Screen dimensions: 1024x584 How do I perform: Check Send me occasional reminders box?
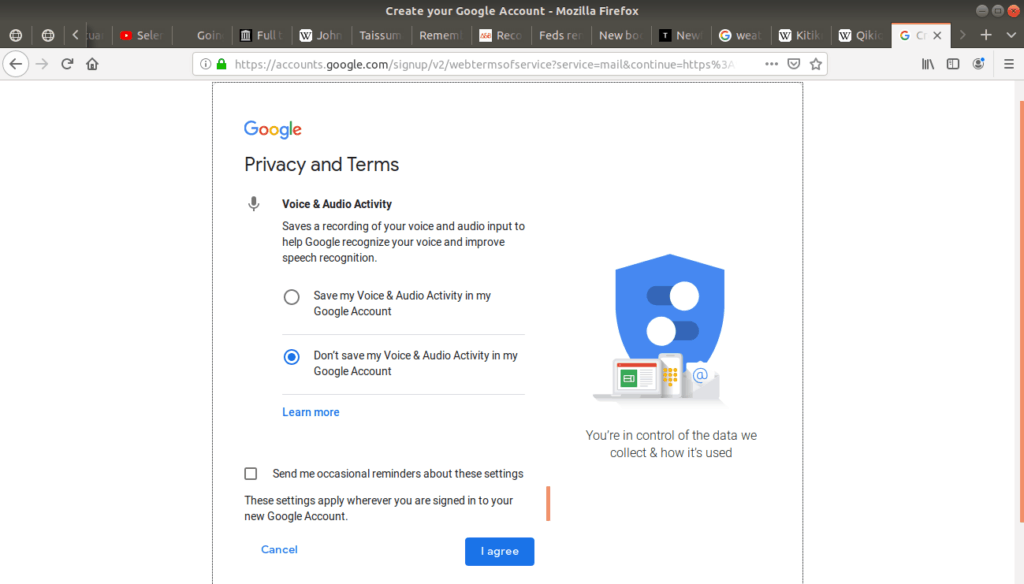(251, 474)
